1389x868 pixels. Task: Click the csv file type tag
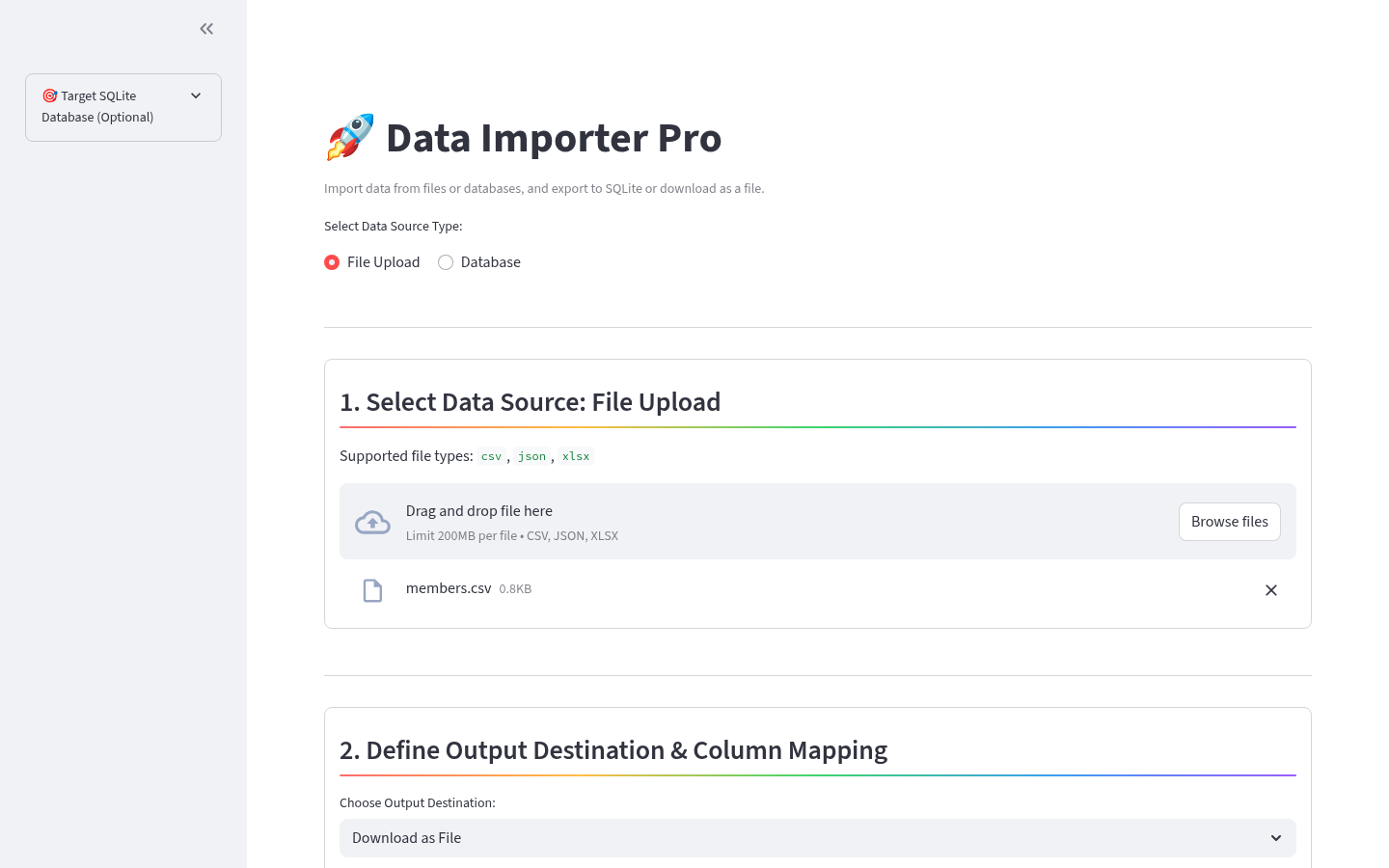491,456
